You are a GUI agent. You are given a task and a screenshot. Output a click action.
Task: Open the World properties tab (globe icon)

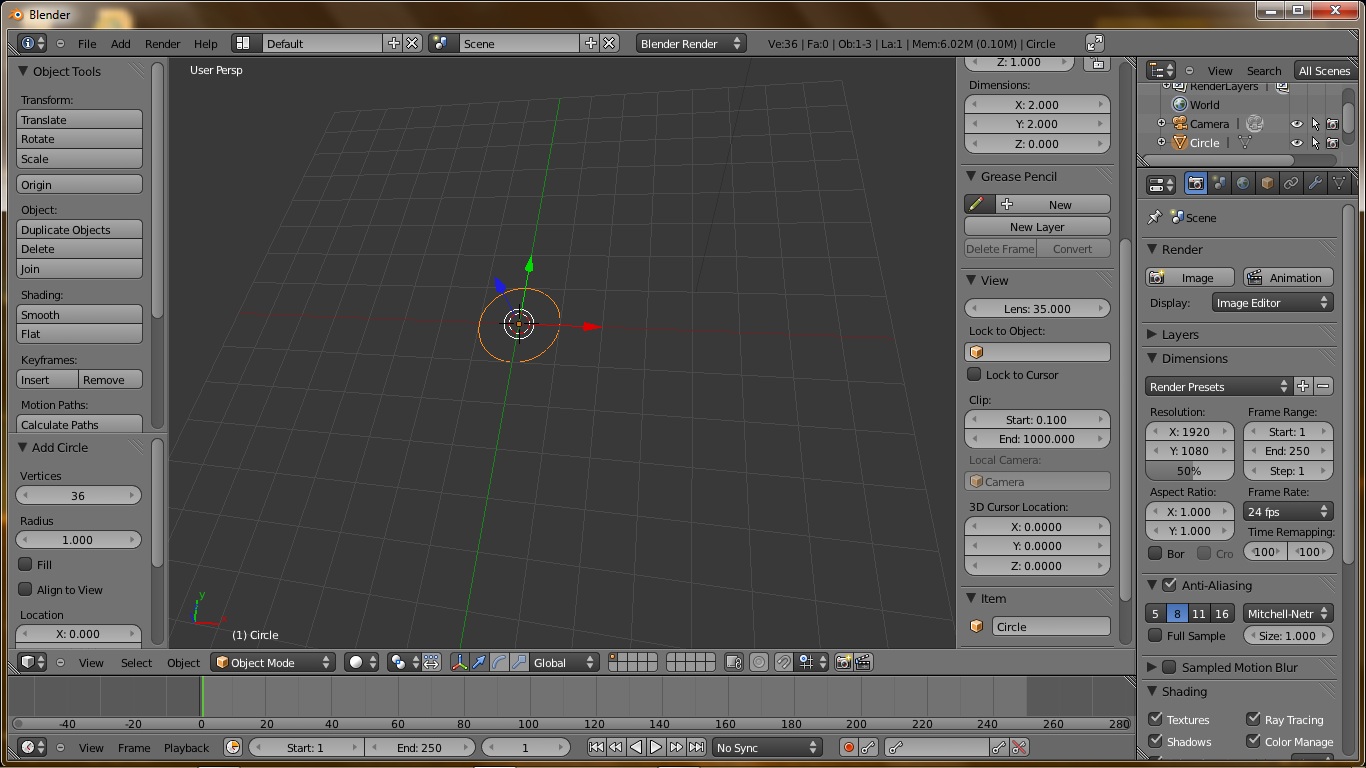coord(1243,184)
